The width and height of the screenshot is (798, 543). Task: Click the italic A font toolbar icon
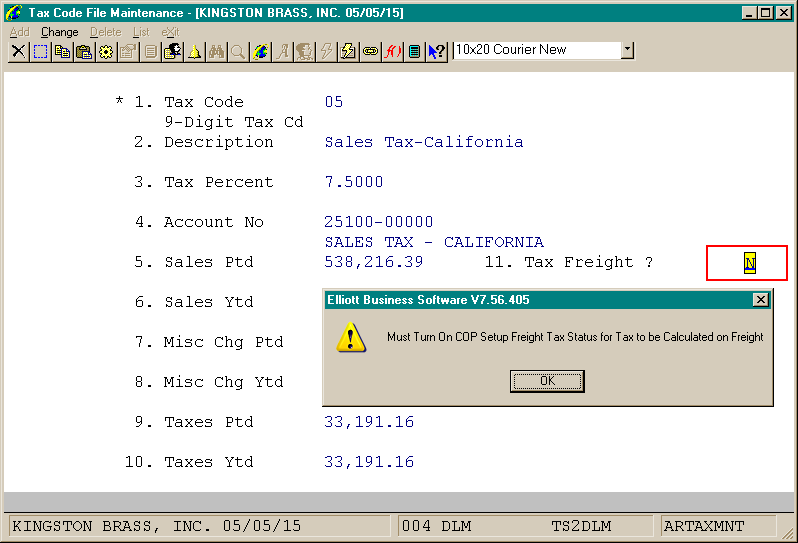coord(282,51)
